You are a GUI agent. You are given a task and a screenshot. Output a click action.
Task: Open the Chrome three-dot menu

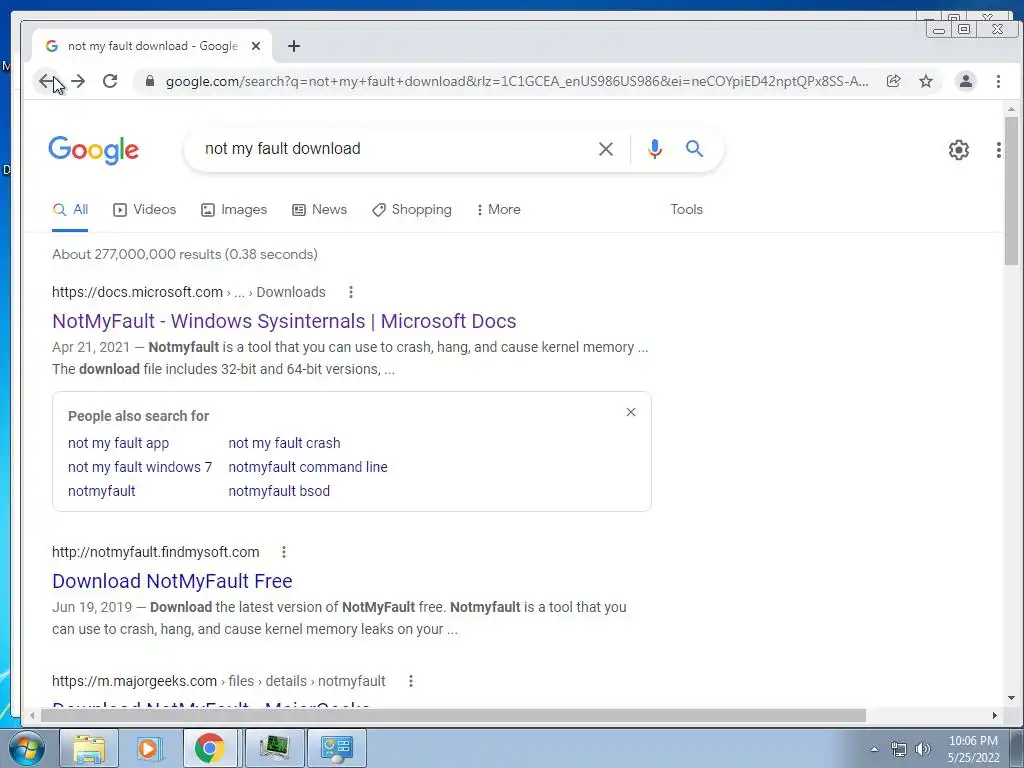pos(998,81)
